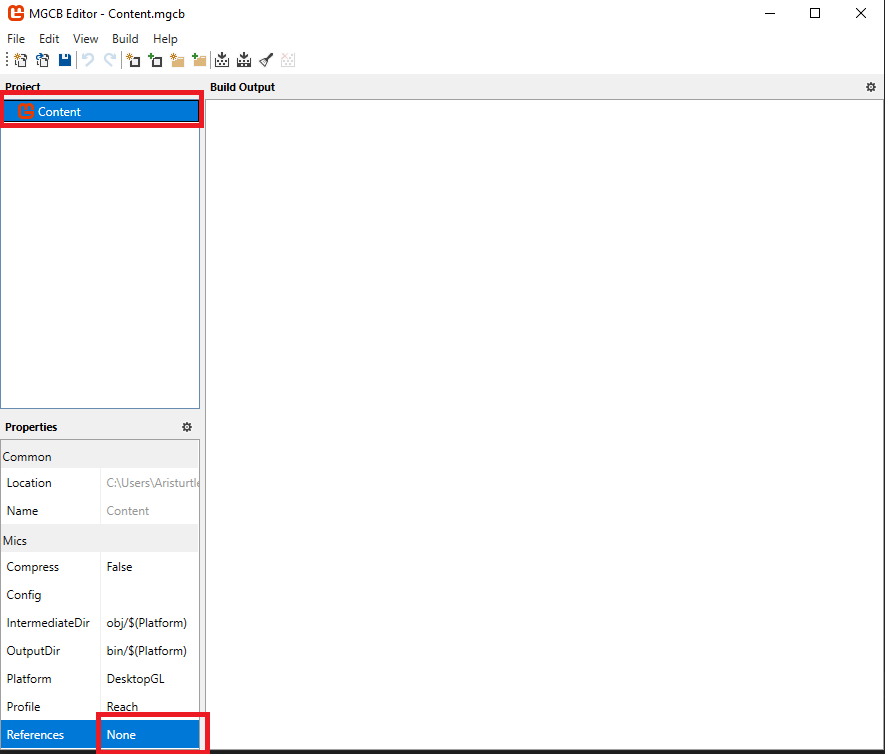The width and height of the screenshot is (885, 754).
Task: Click the MonoGame logo in title bar
Action: [16, 13]
